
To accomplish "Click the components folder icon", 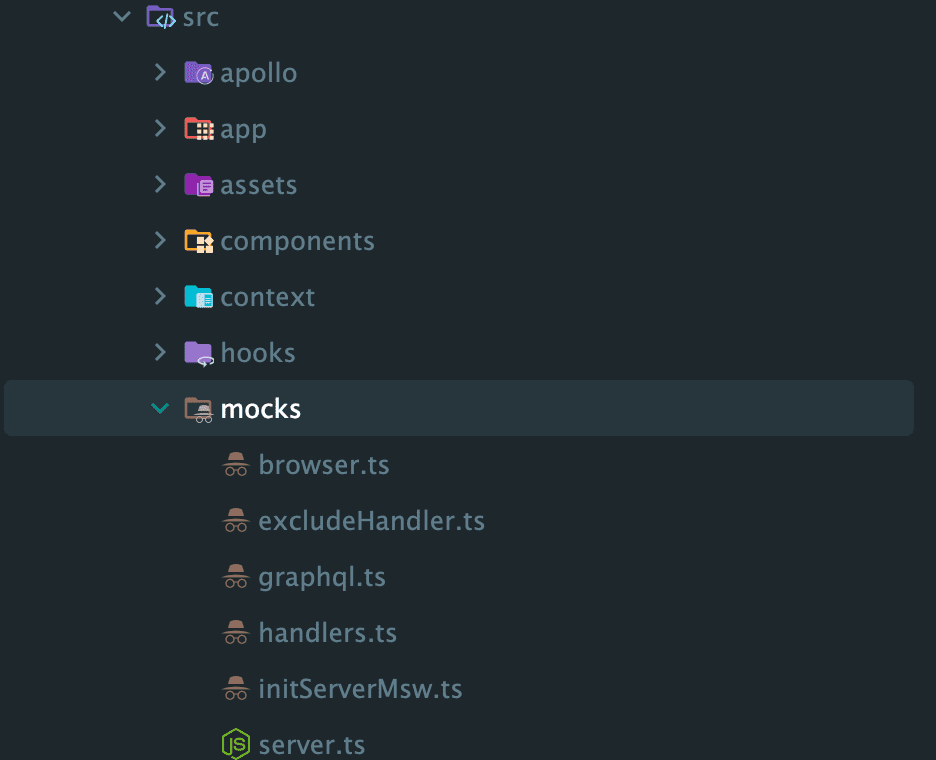I will tap(196, 240).
